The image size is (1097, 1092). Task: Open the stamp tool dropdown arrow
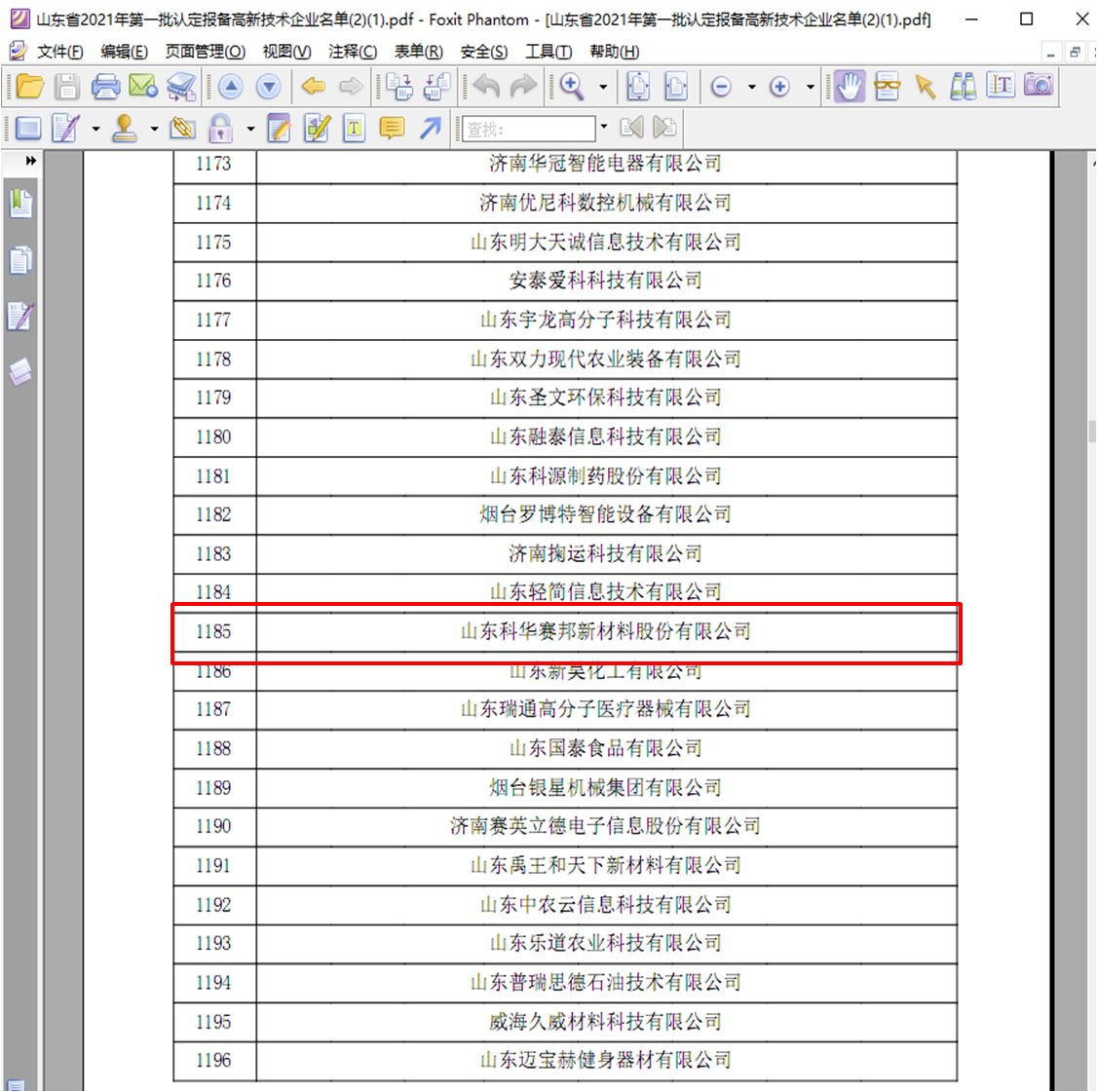coord(154,129)
